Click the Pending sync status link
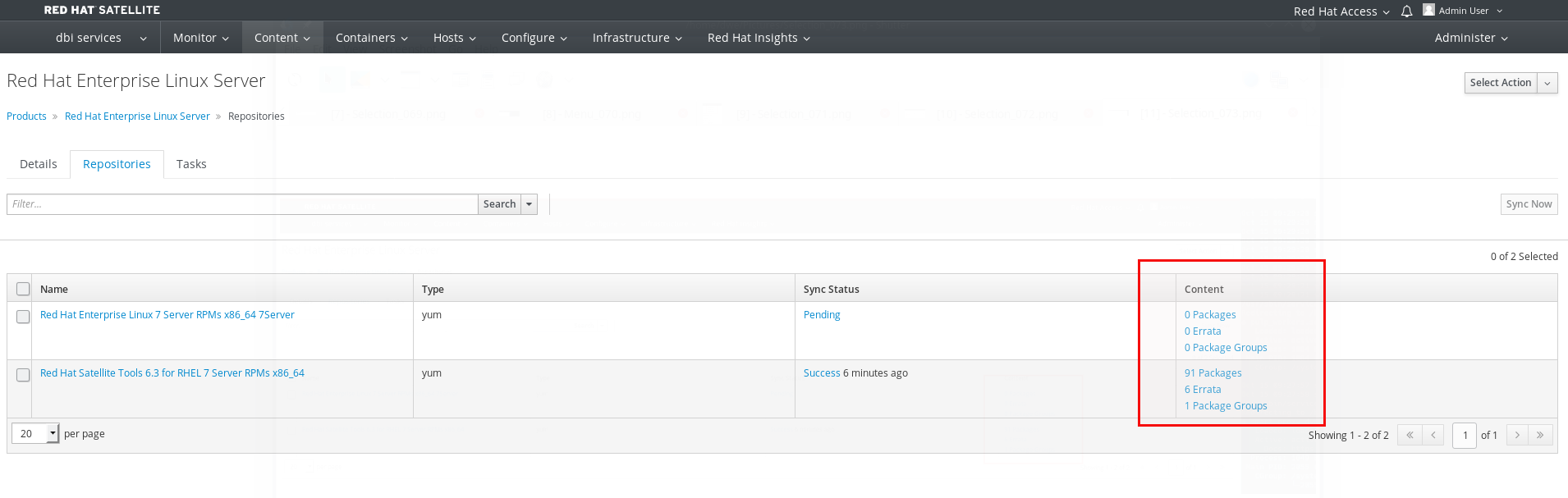The image size is (1568, 498). 822,315
